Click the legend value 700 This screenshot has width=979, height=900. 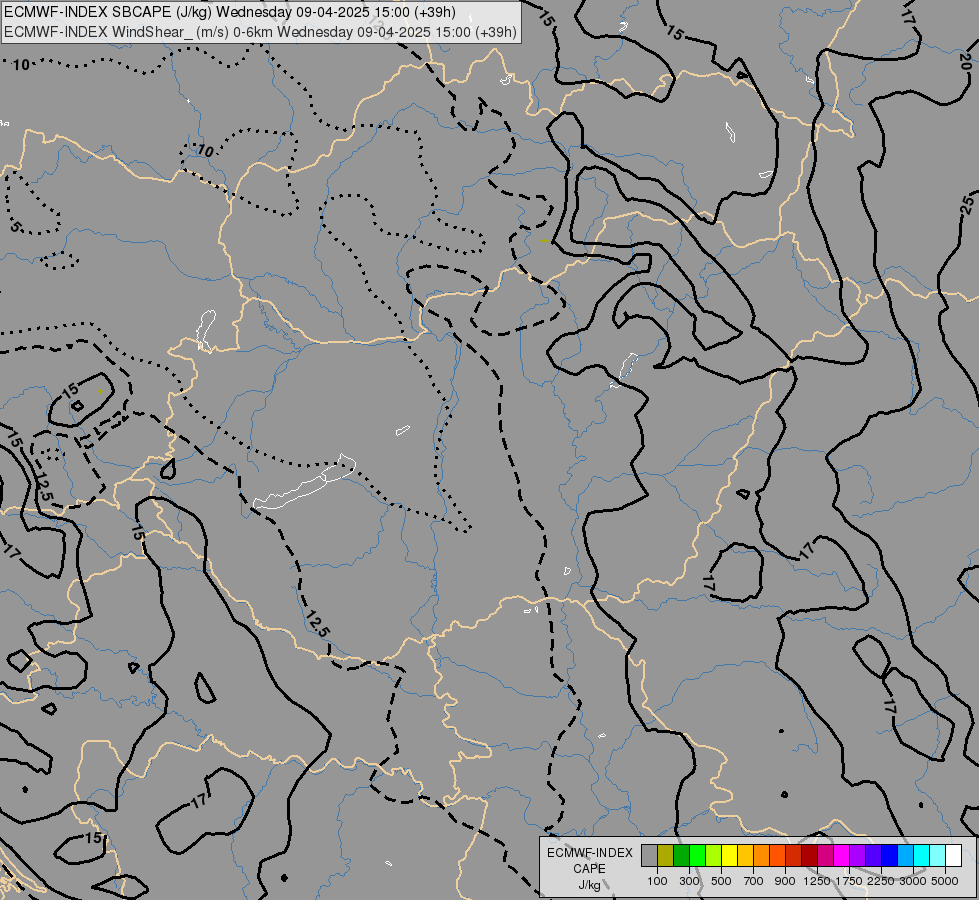click(x=754, y=881)
